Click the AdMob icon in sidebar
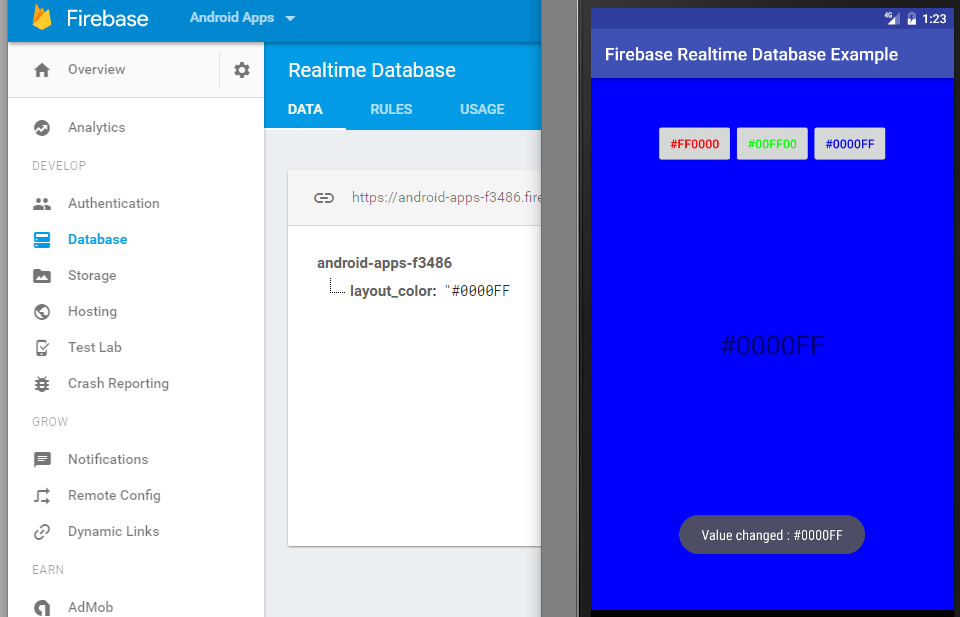 click(x=42, y=608)
